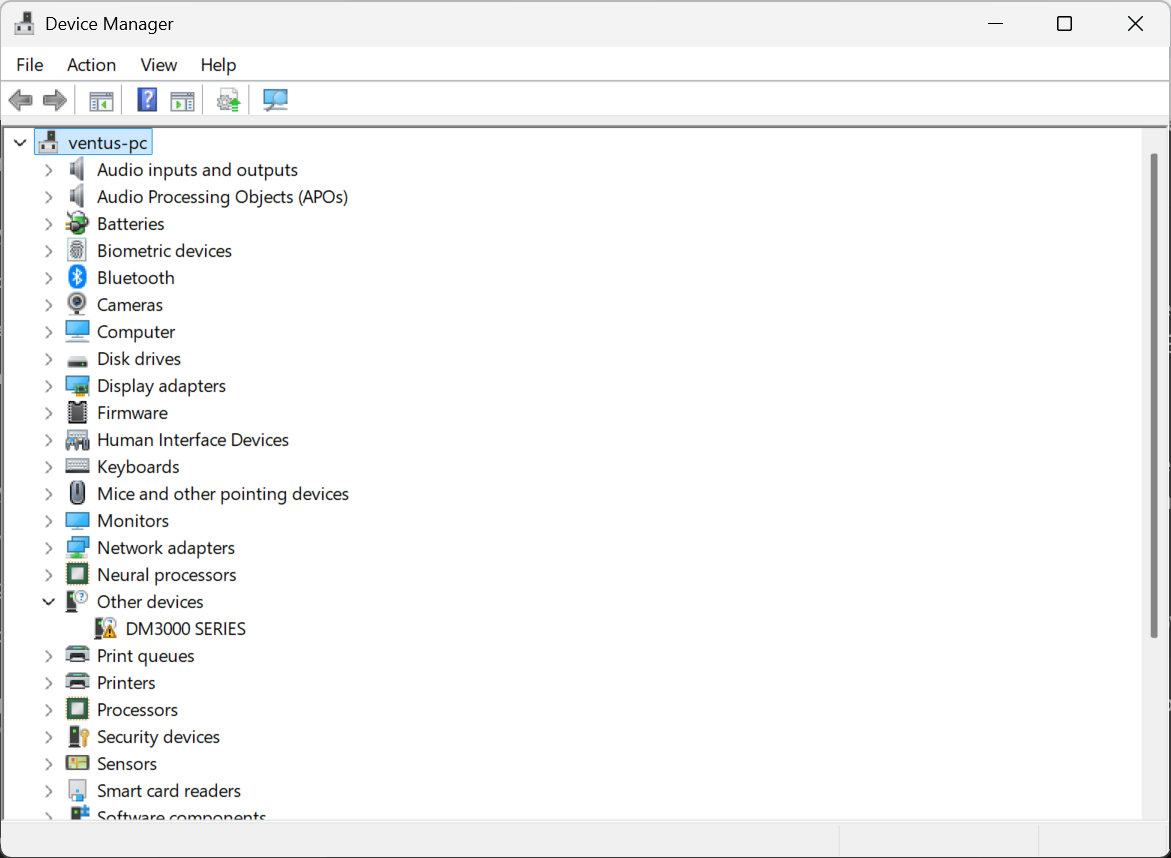The image size is (1171, 858).
Task: Click the ventus-pc computer root icon
Action: pos(49,142)
